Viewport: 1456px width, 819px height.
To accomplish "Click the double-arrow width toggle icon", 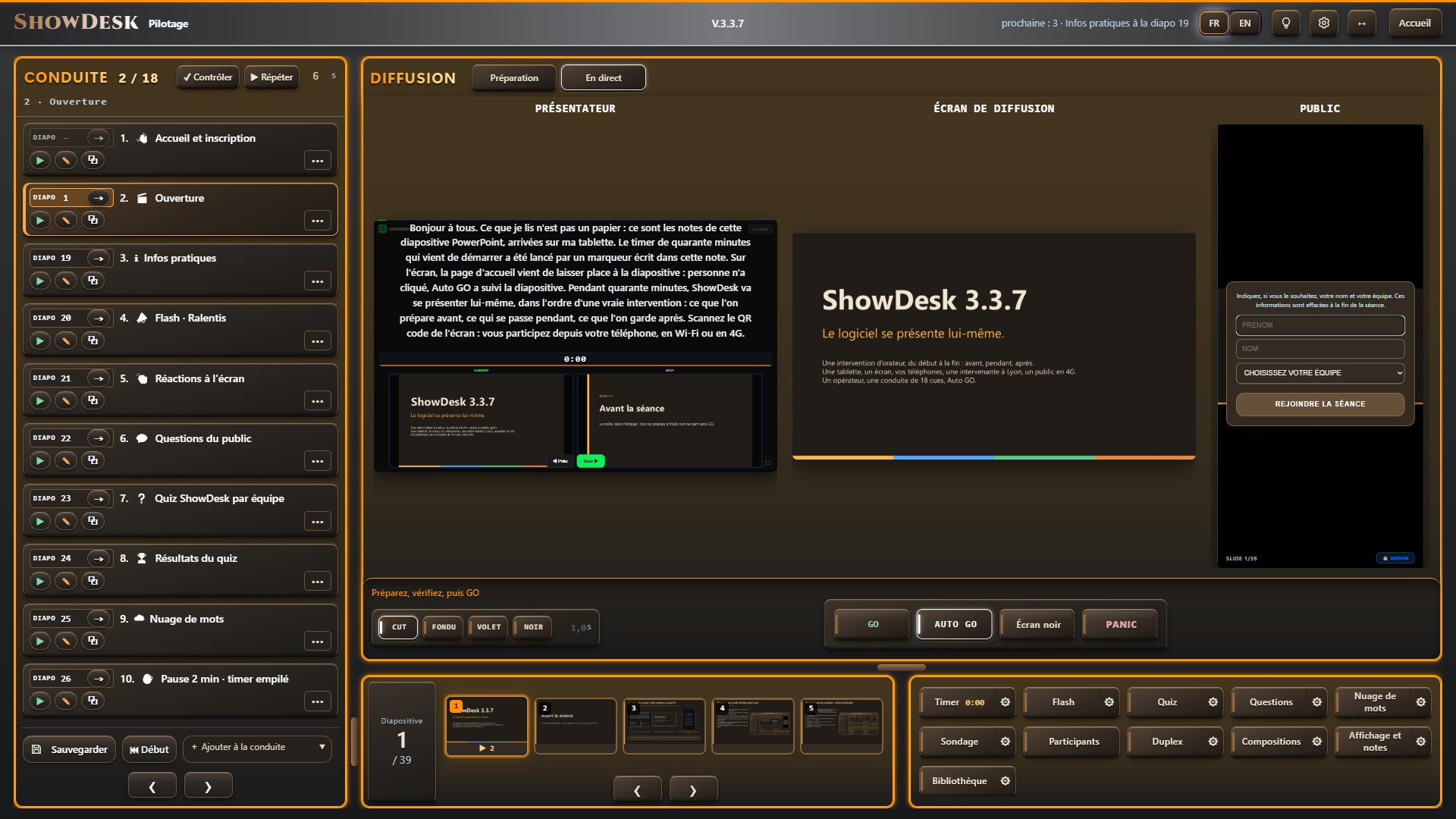I will [1362, 23].
